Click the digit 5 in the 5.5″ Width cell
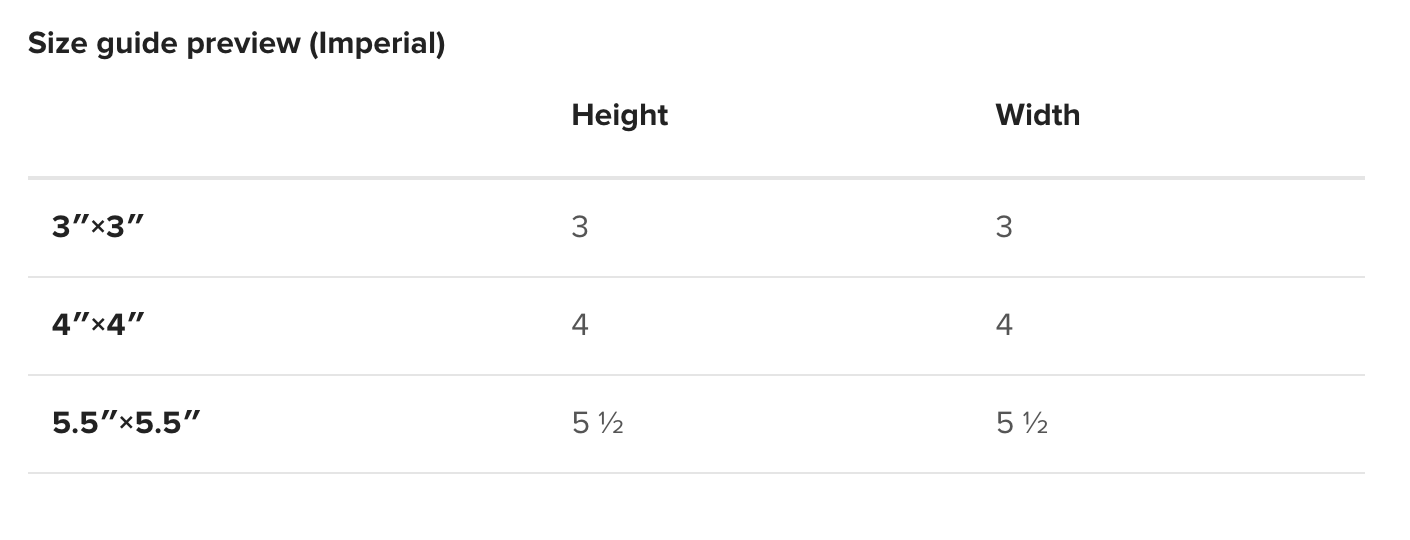Screen dimensions: 1410x540 click(1004, 423)
